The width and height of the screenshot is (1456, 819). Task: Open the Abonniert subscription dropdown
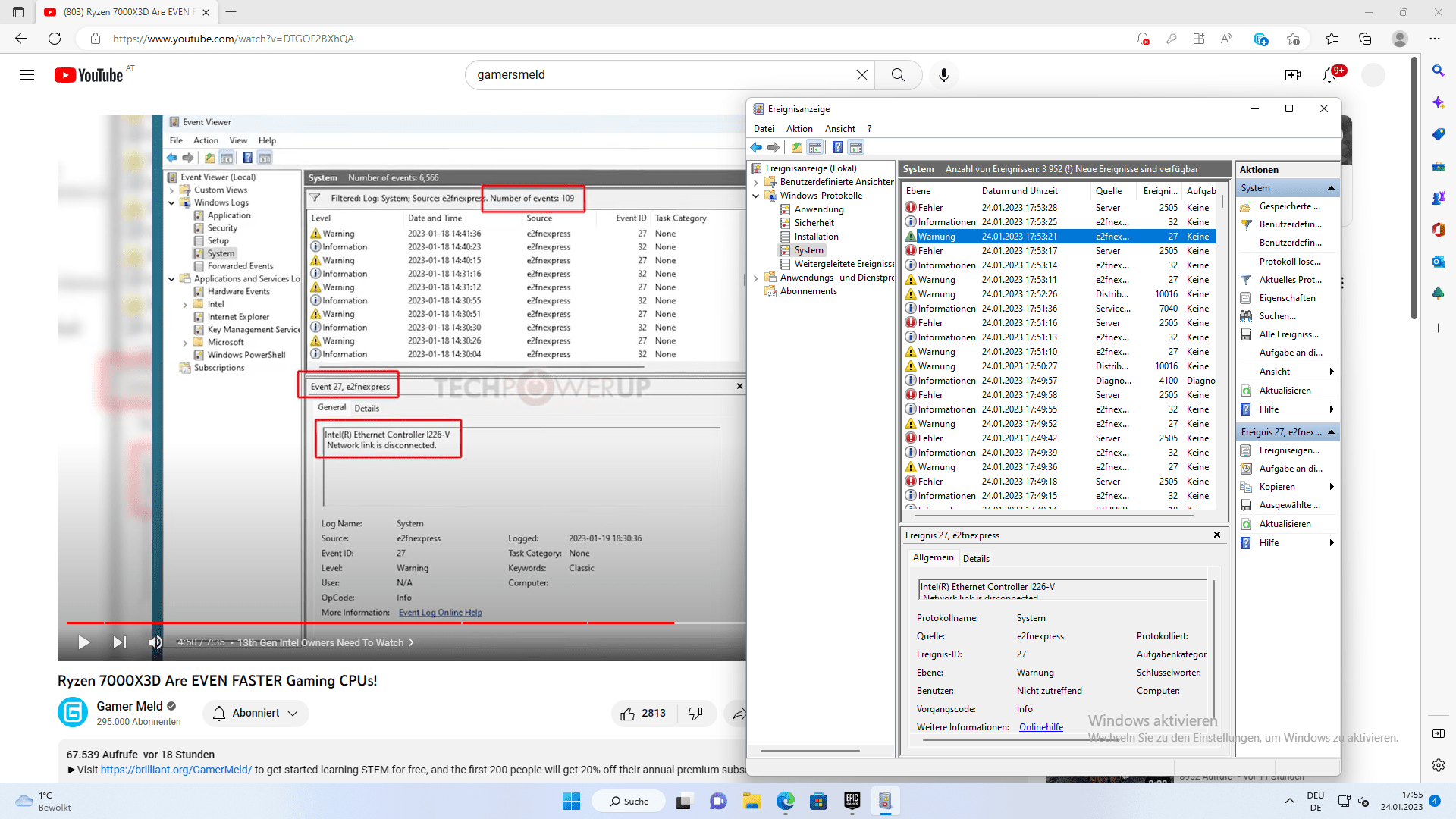coord(256,714)
